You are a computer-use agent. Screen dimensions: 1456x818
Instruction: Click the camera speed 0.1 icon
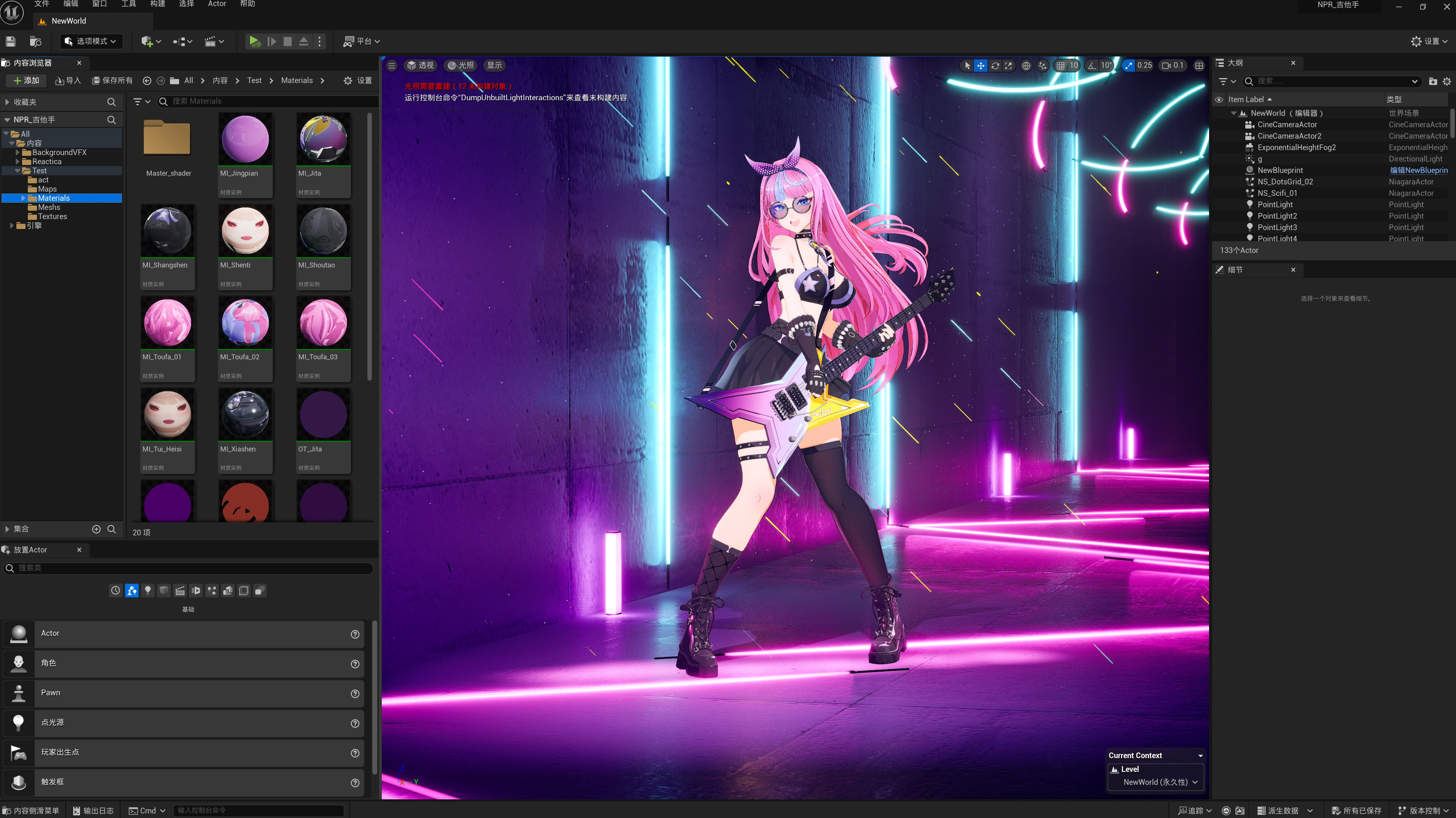(x=1172, y=66)
